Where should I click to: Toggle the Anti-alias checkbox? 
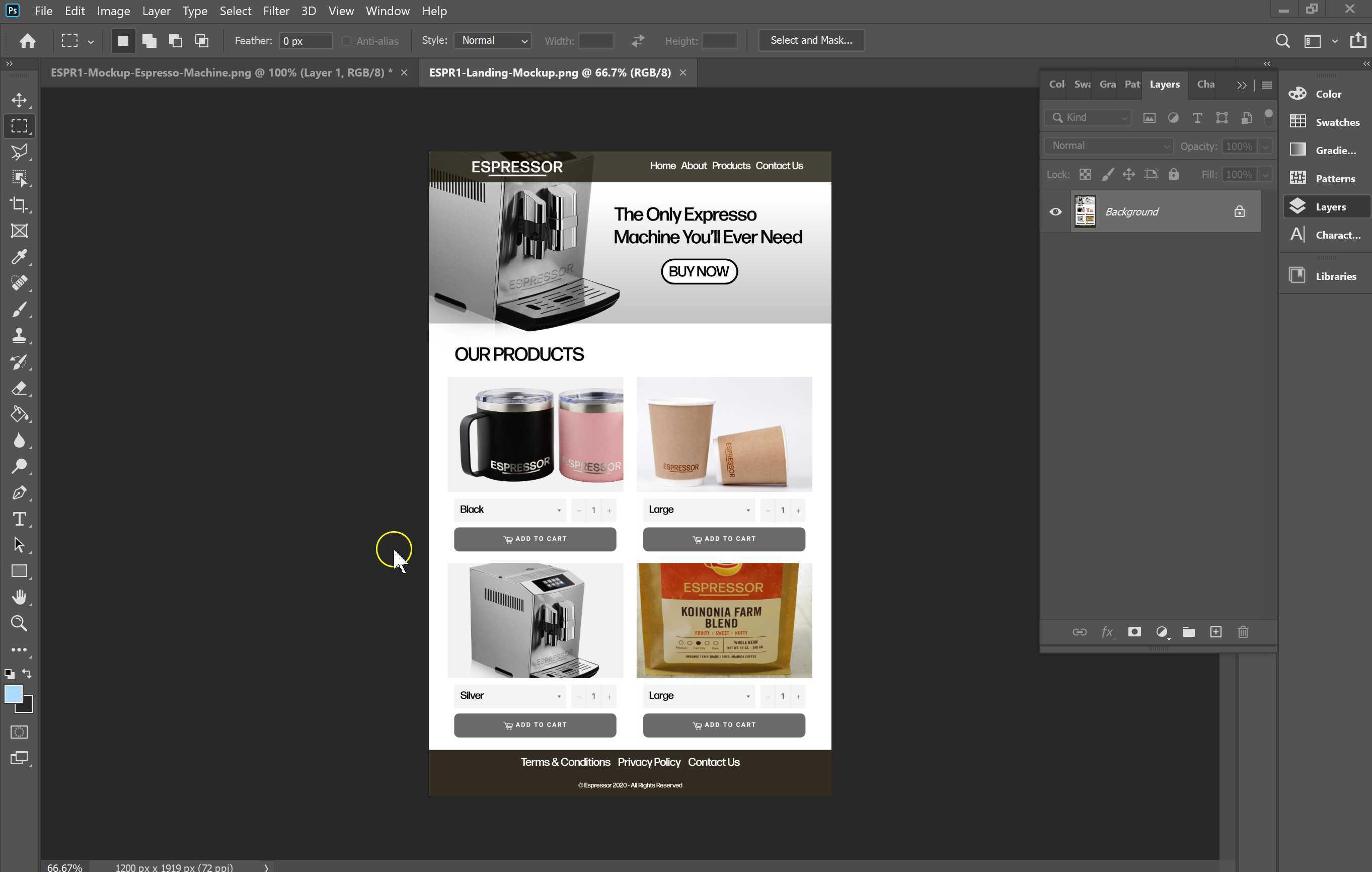(346, 41)
